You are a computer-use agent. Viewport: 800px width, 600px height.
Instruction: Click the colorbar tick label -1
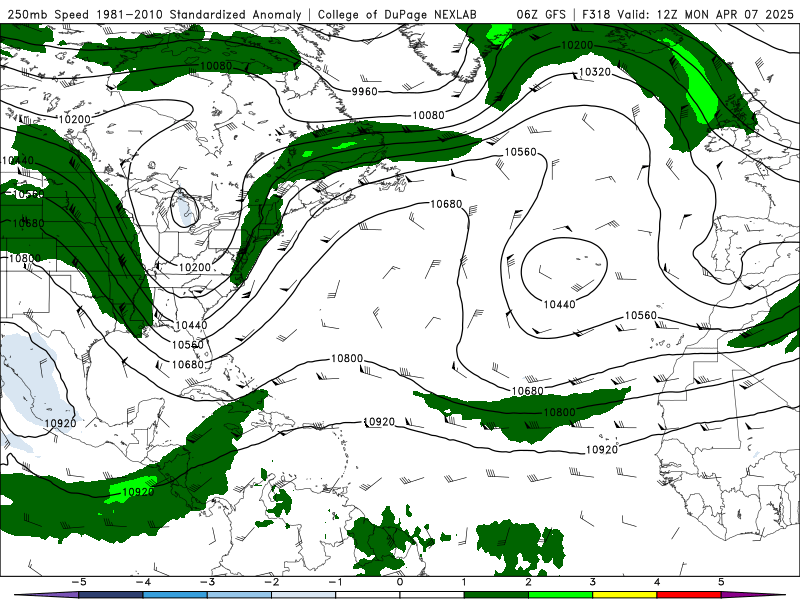coord(335,582)
